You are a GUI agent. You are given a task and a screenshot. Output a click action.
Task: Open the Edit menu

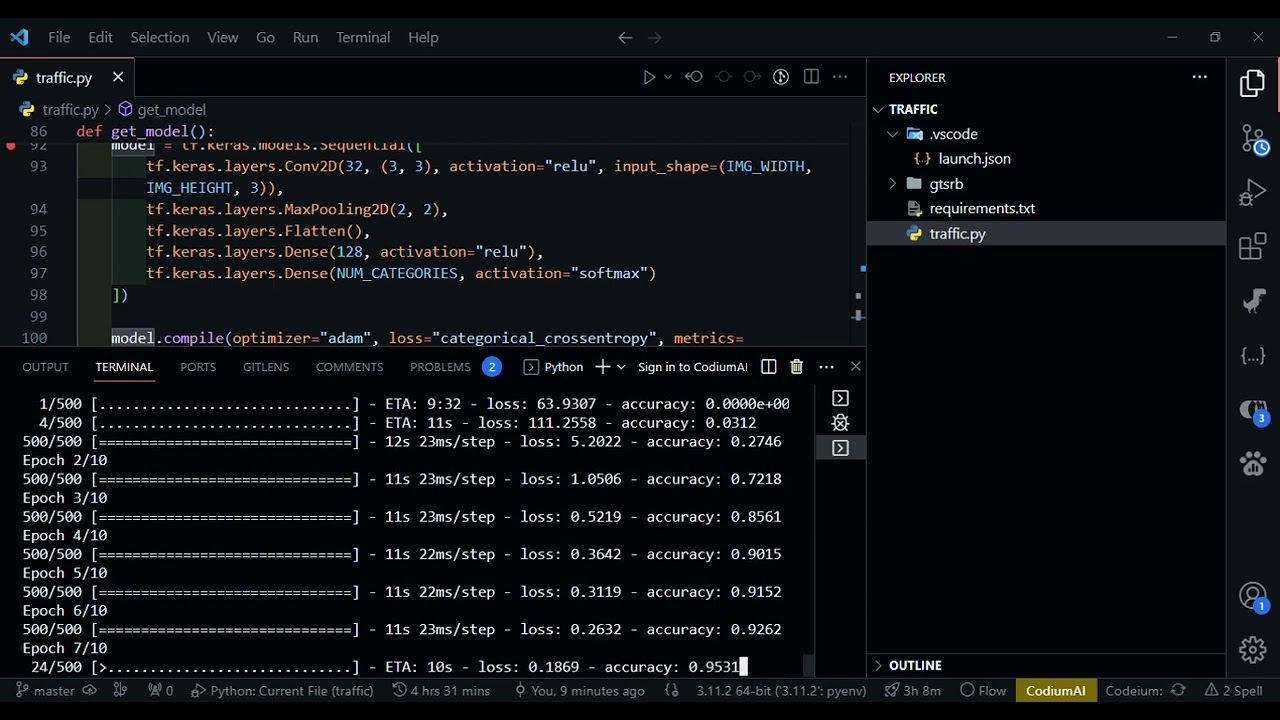[x=100, y=37]
